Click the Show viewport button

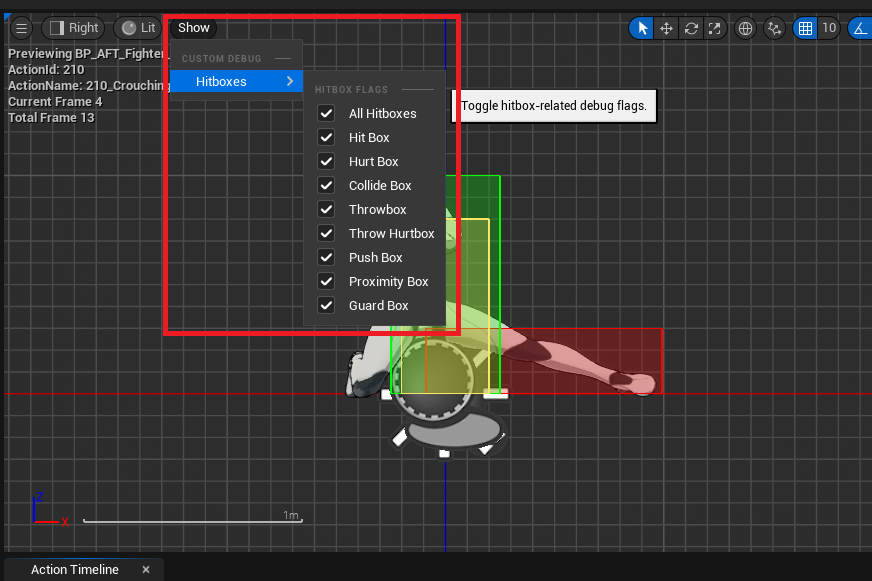[194, 28]
